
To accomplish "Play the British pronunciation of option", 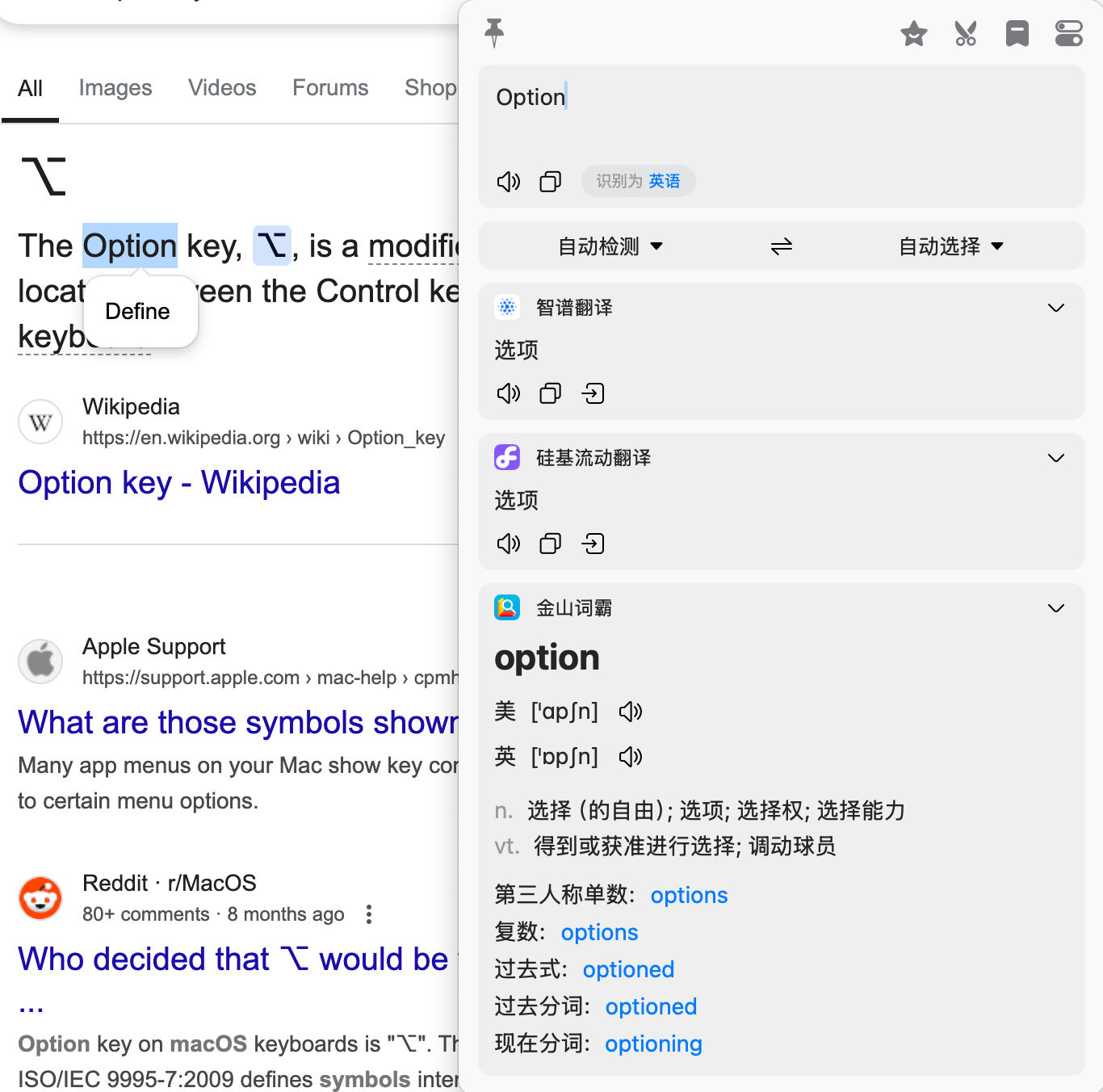I will coord(630,757).
